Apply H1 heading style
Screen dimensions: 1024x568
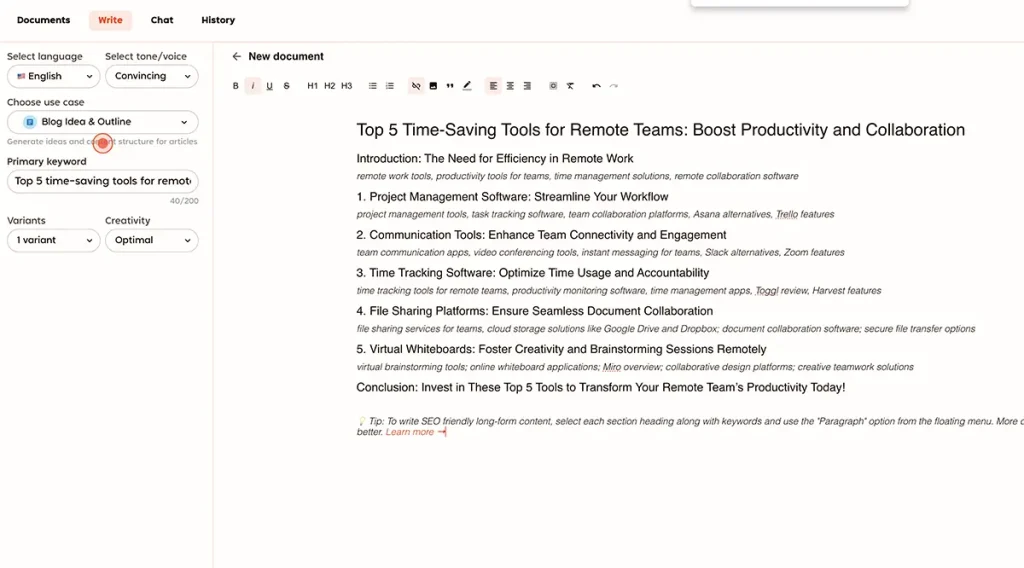click(x=312, y=86)
